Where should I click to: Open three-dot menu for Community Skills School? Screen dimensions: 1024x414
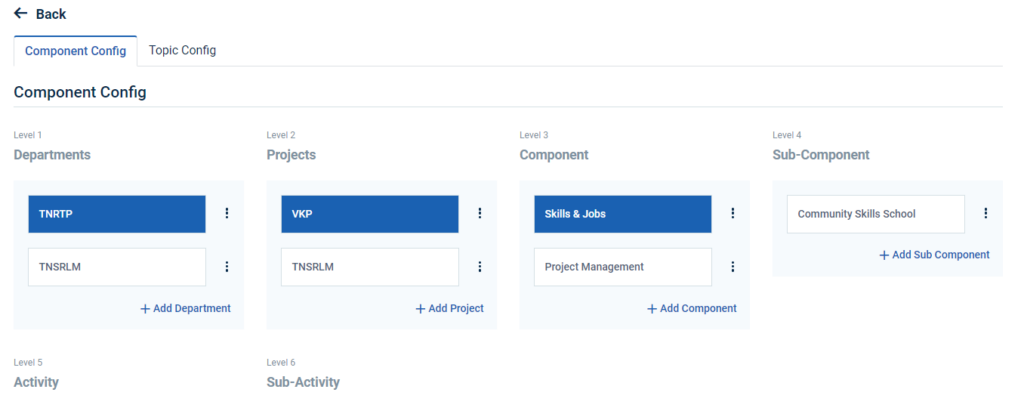point(986,213)
